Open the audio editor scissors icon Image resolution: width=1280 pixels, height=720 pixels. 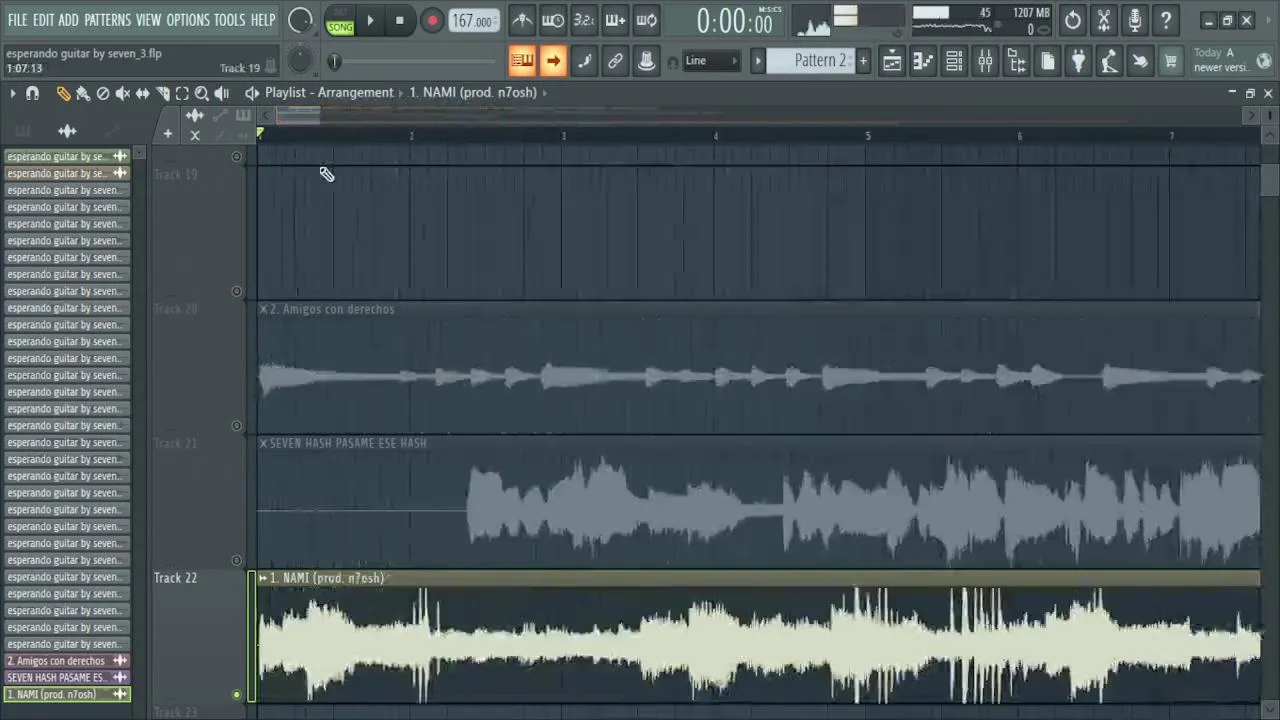(1103, 20)
